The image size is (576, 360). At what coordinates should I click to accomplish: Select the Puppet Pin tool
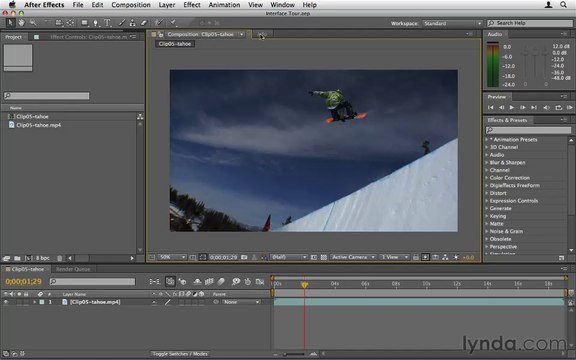click(x=173, y=23)
